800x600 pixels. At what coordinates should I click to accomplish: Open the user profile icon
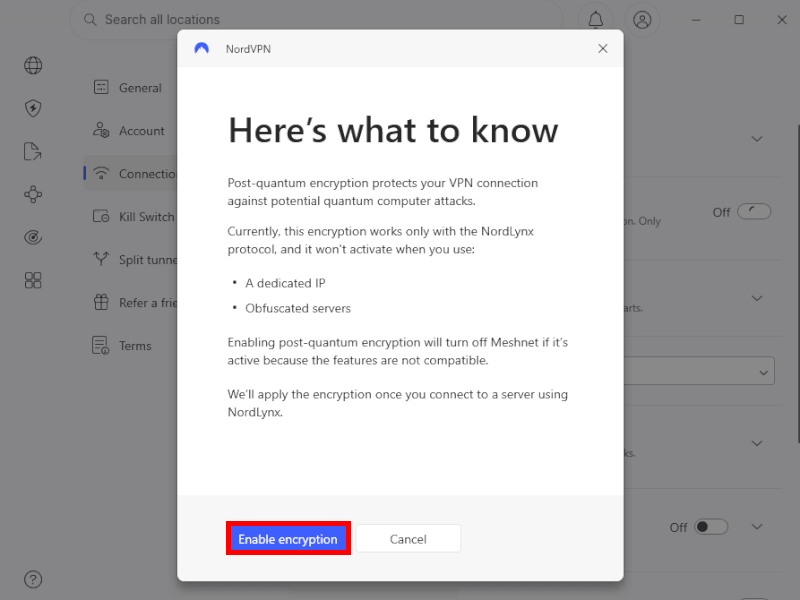[642, 20]
